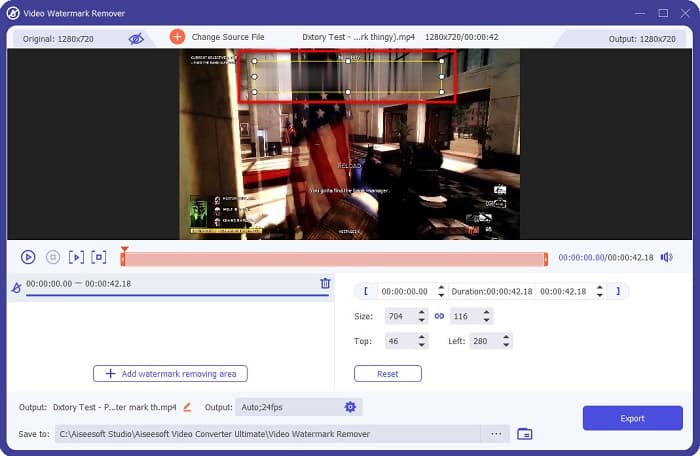Edit output file name with pencil icon
Viewport: 700px width, 456px height.
pos(188,407)
